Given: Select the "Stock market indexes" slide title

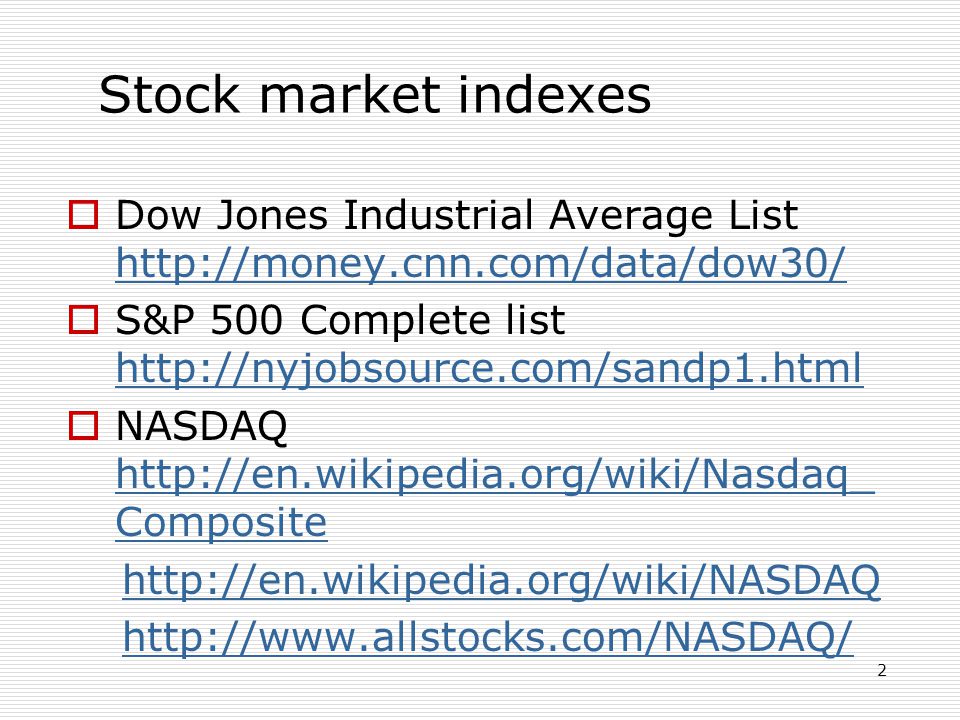Looking at the screenshot, I should point(375,95).
